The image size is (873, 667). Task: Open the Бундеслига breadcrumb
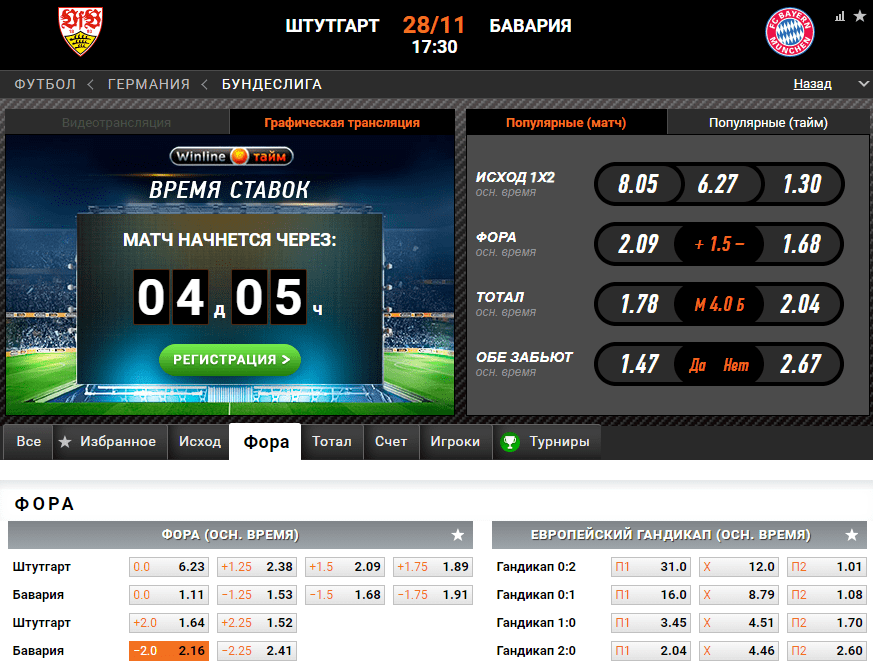coord(272,84)
